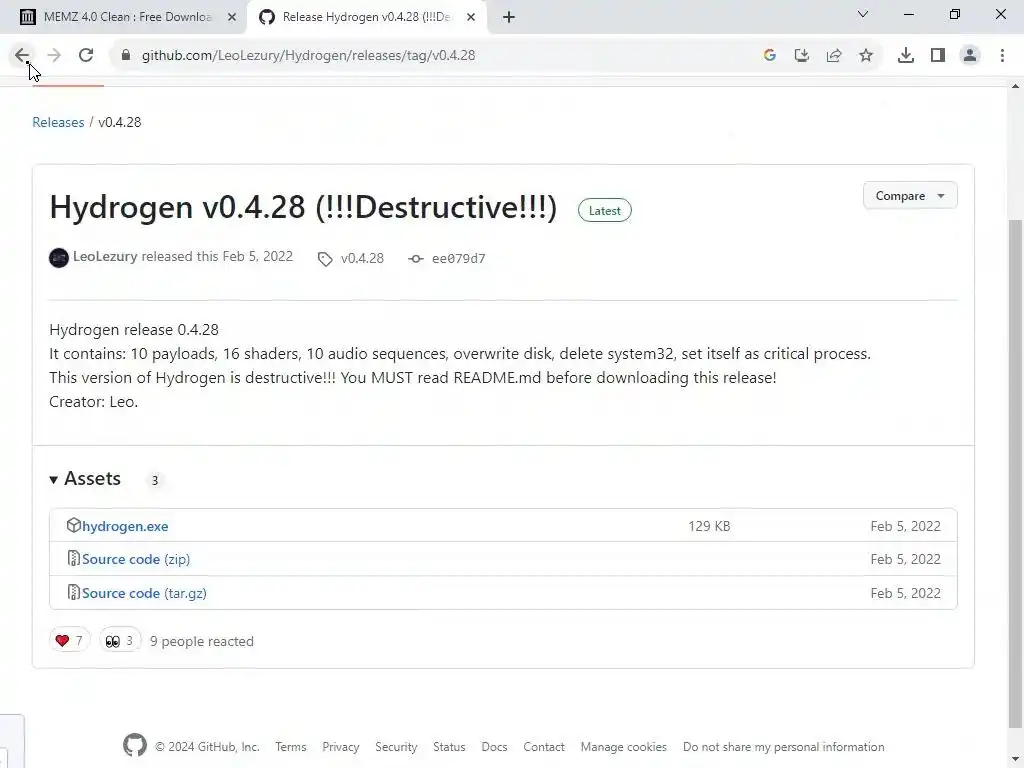
Task: Go back using the browser back arrow
Action: click(x=22, y=56)
